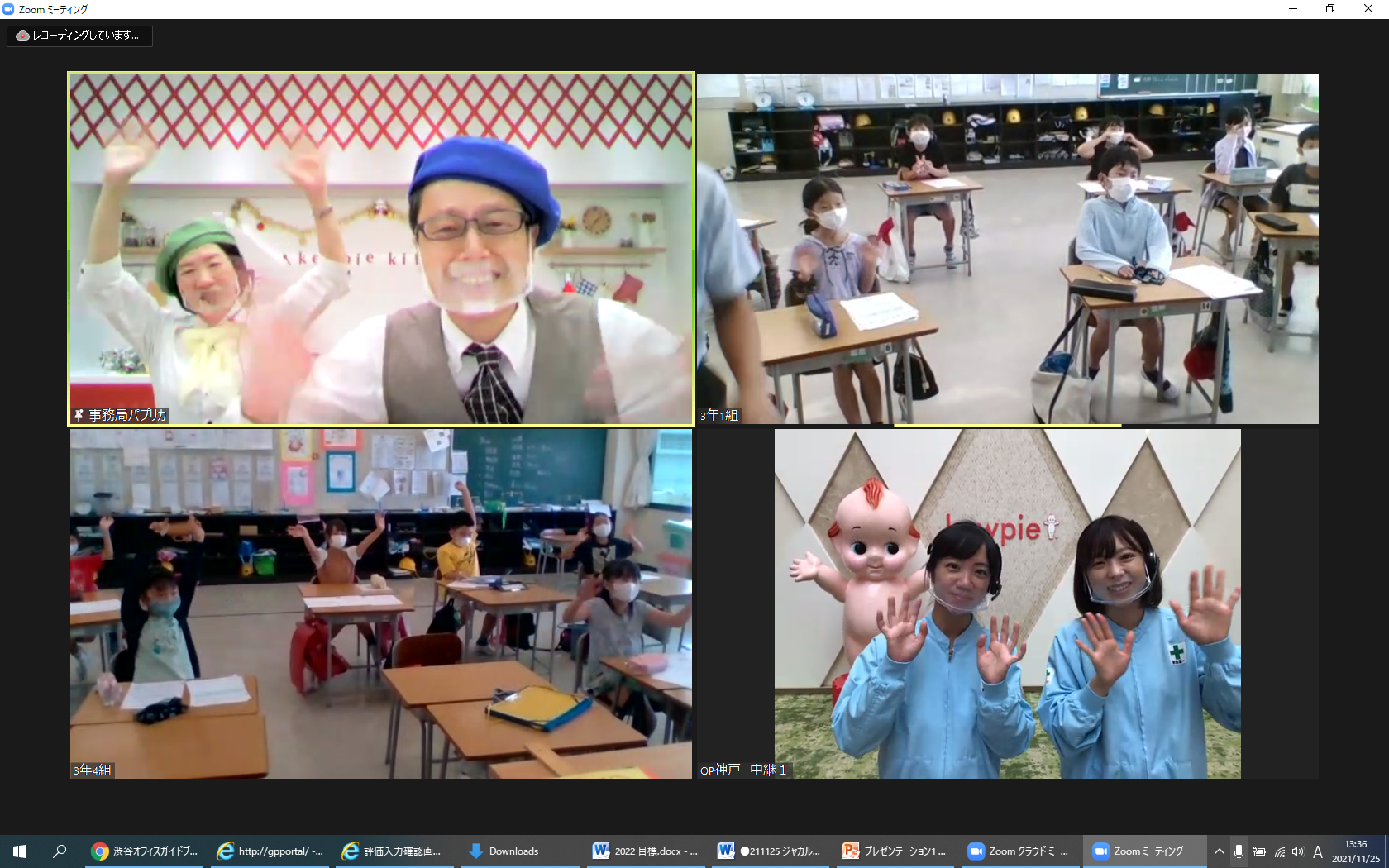
Task: Select the 3年1組 classroom video tile
Action: coord(1008,249)
